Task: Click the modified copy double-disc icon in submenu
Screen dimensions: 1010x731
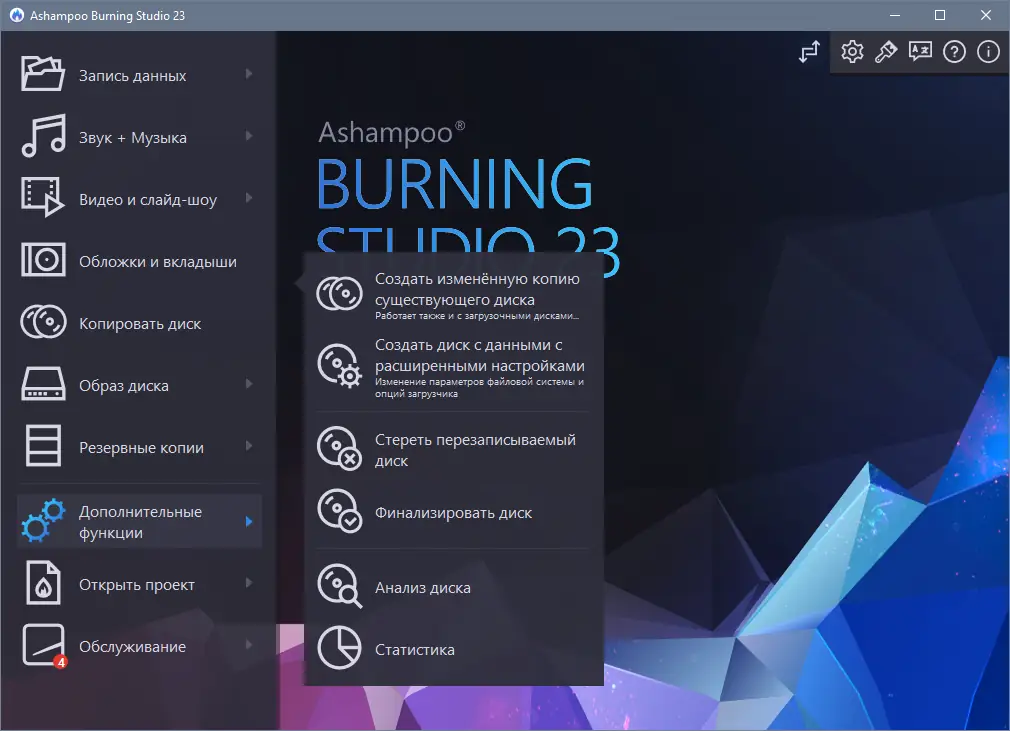Action: click(339, 294)
